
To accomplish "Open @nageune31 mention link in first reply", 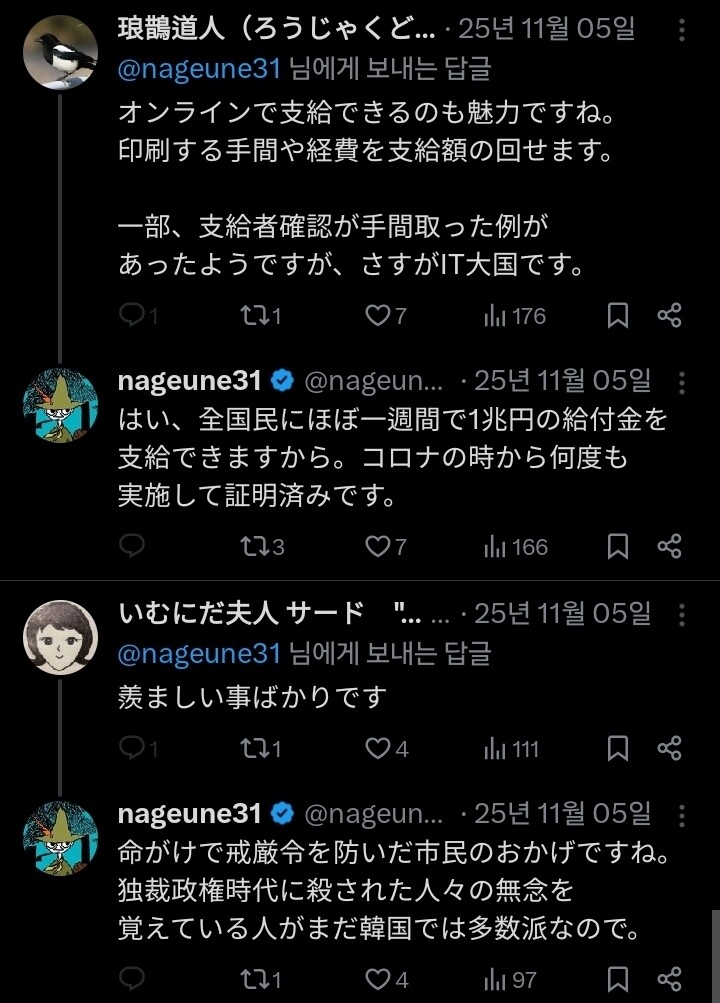I will (x=199, y=68).
